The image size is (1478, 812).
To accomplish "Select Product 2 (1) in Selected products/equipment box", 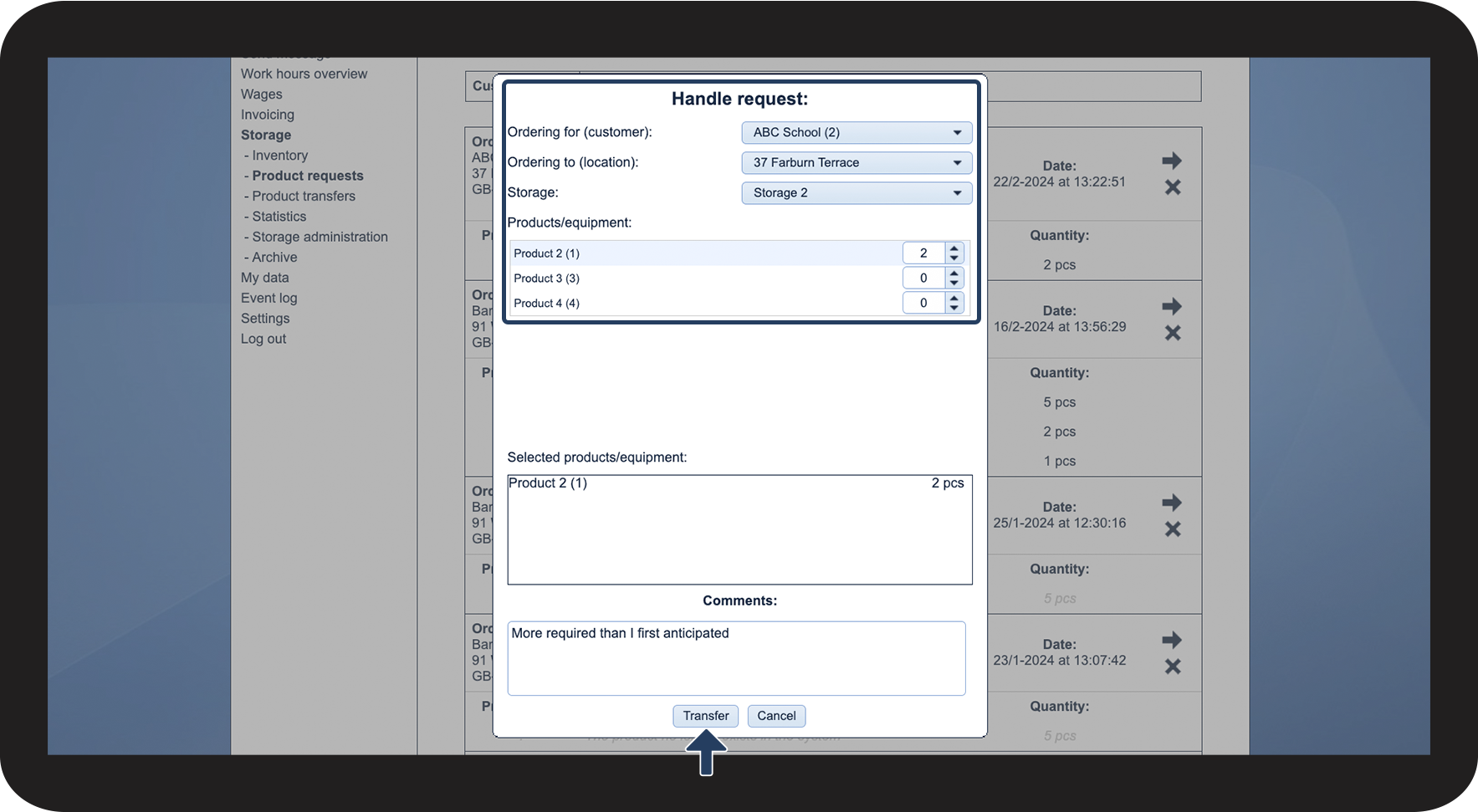I will (x=736, y=483).
